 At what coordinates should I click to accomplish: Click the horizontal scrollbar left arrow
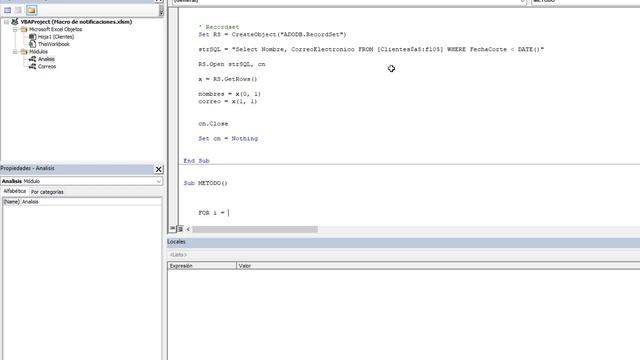coord(188,229)
